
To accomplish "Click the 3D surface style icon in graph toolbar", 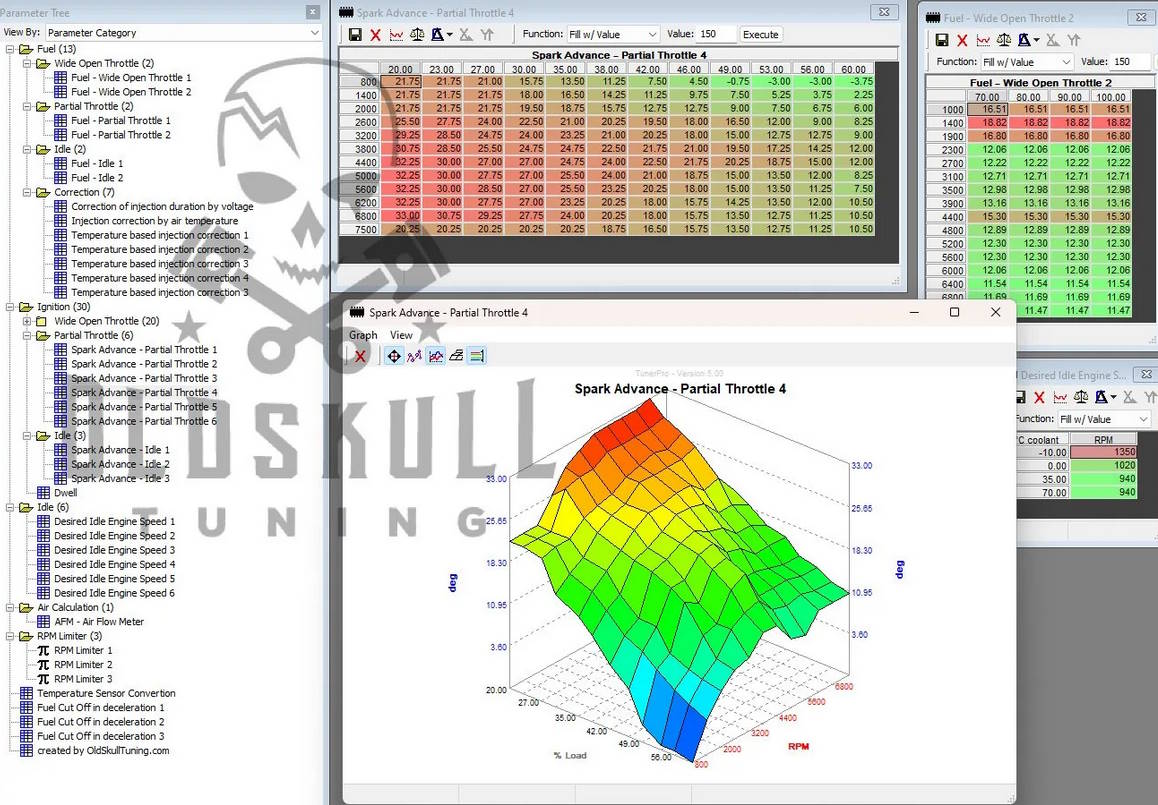I will (x=456, y=356).
